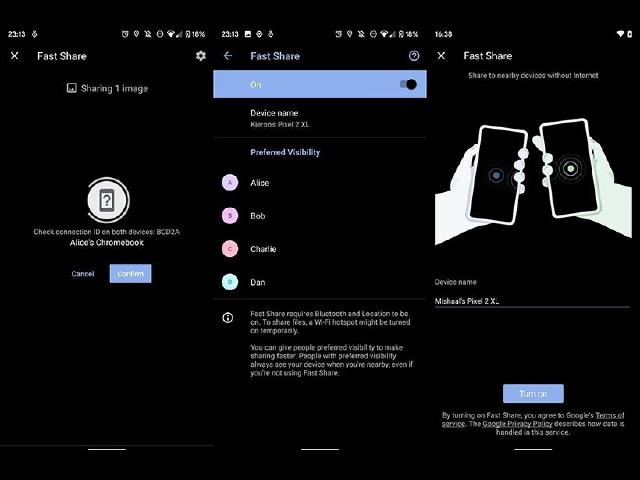Screen dimensions: 640x480
Task: Tap the back arrow in Fast Share settings
Action: [228, 56]
